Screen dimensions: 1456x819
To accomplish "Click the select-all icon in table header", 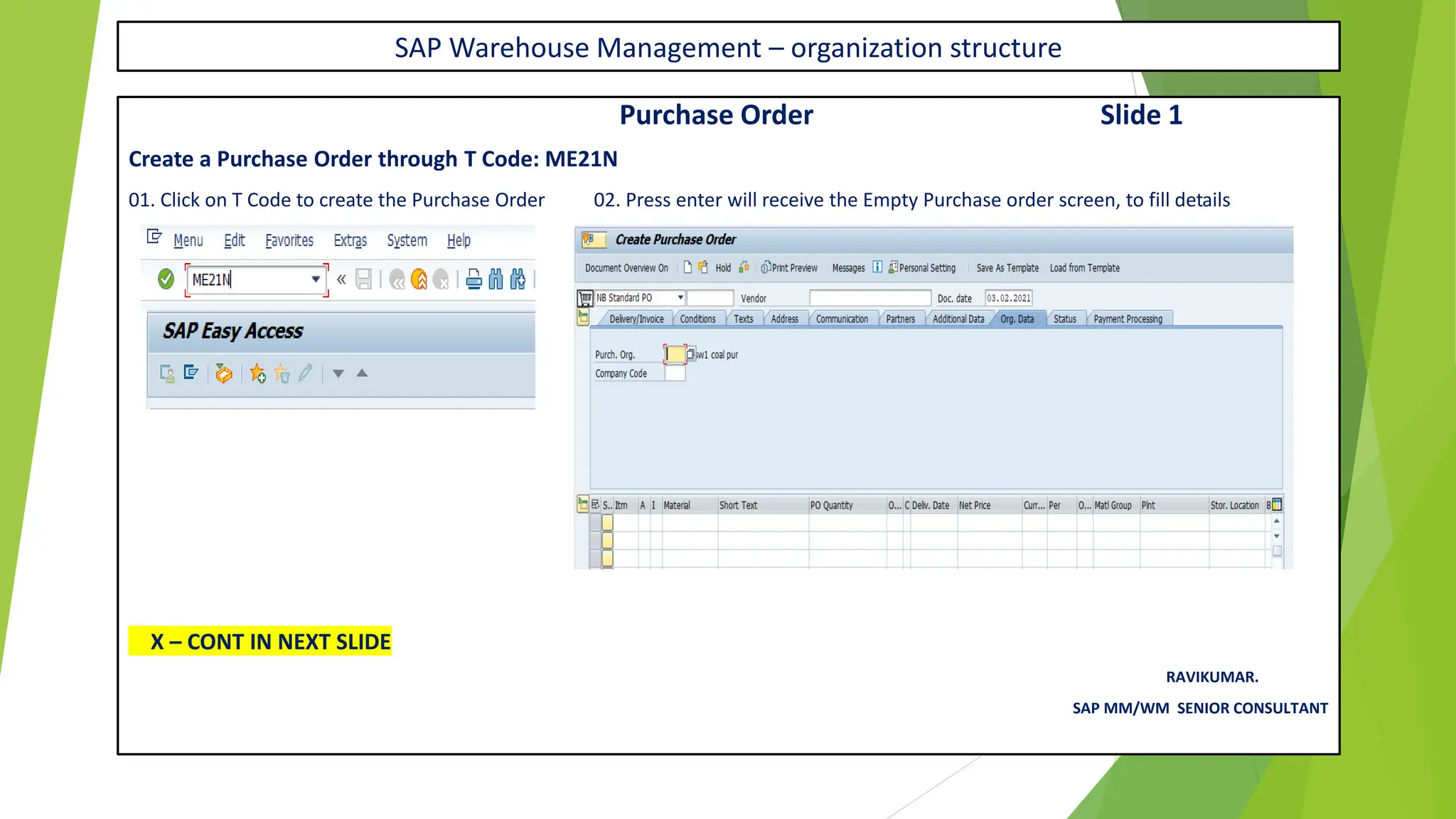I will click(x=596, y=505).
